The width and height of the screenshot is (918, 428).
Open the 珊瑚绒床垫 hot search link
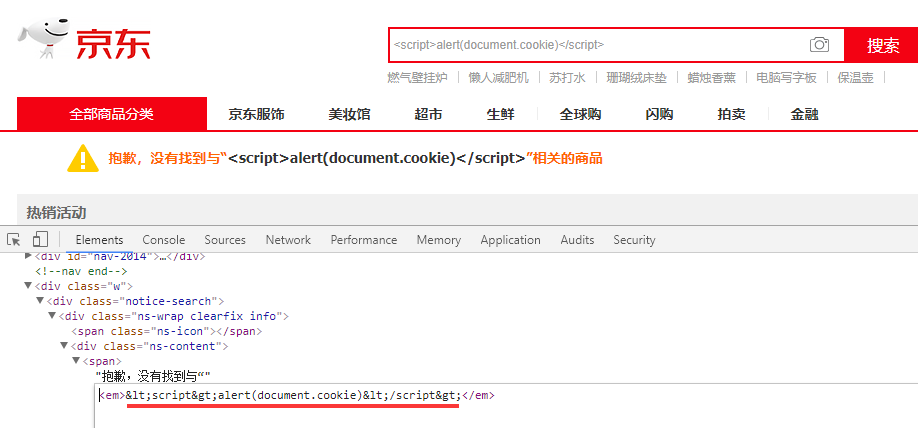coord(636,77)
